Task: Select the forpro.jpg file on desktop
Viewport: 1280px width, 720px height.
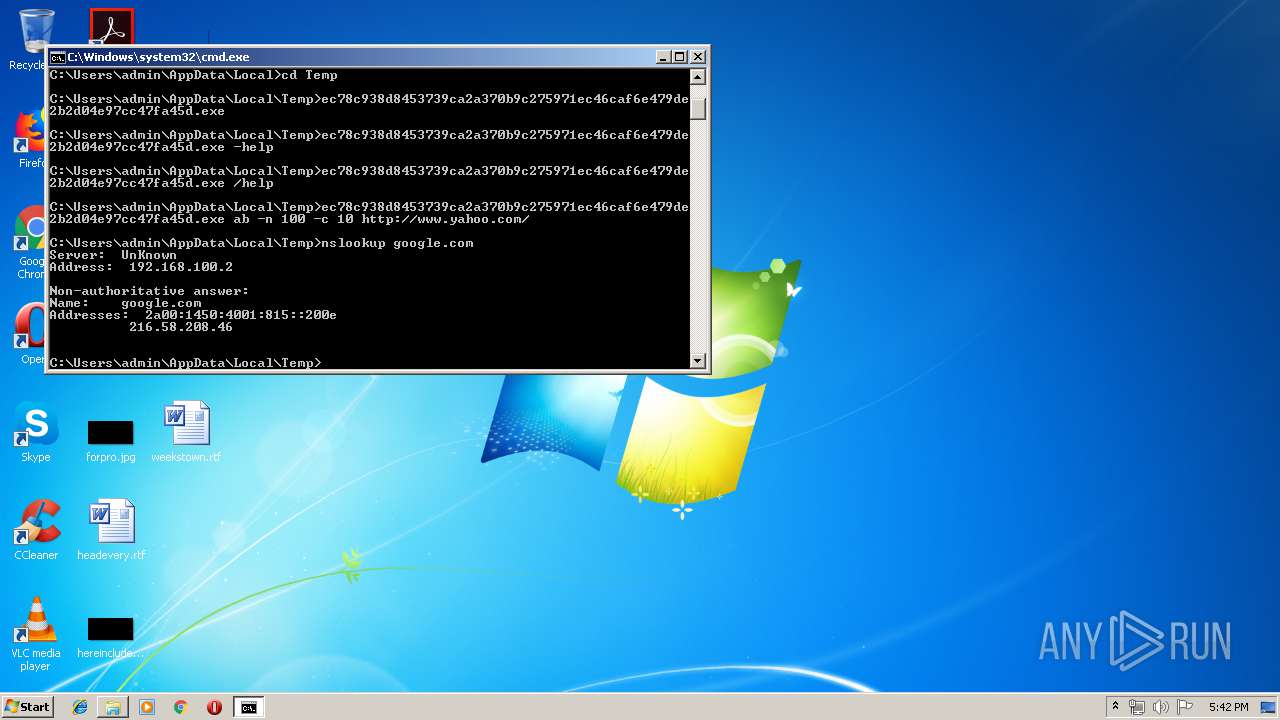Action: coord(110,440)
